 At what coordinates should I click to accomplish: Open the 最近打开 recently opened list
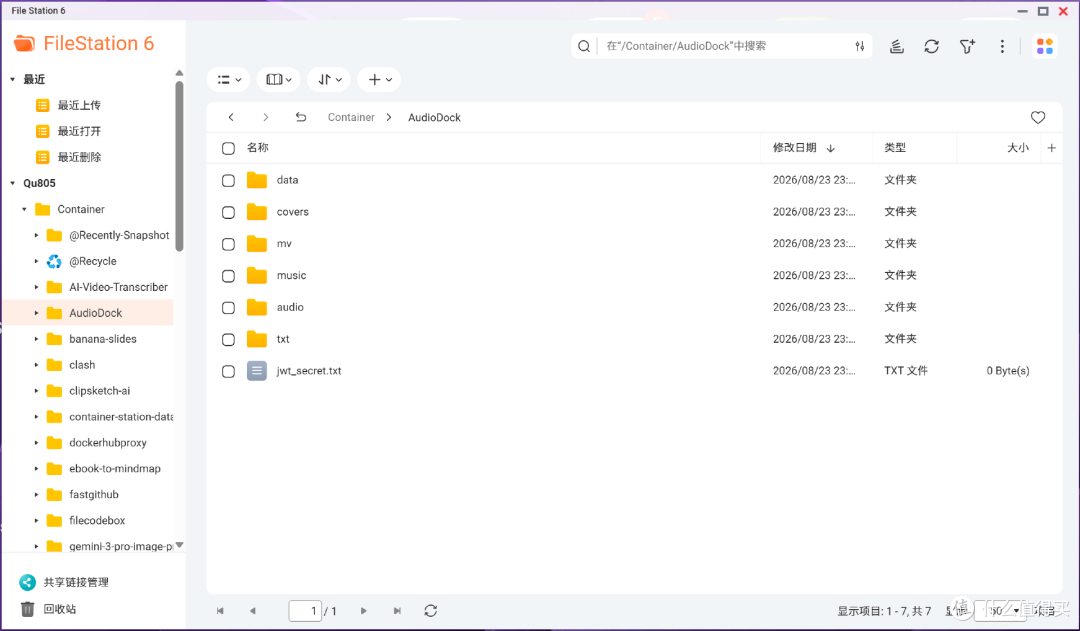click(x=79, y=131)
